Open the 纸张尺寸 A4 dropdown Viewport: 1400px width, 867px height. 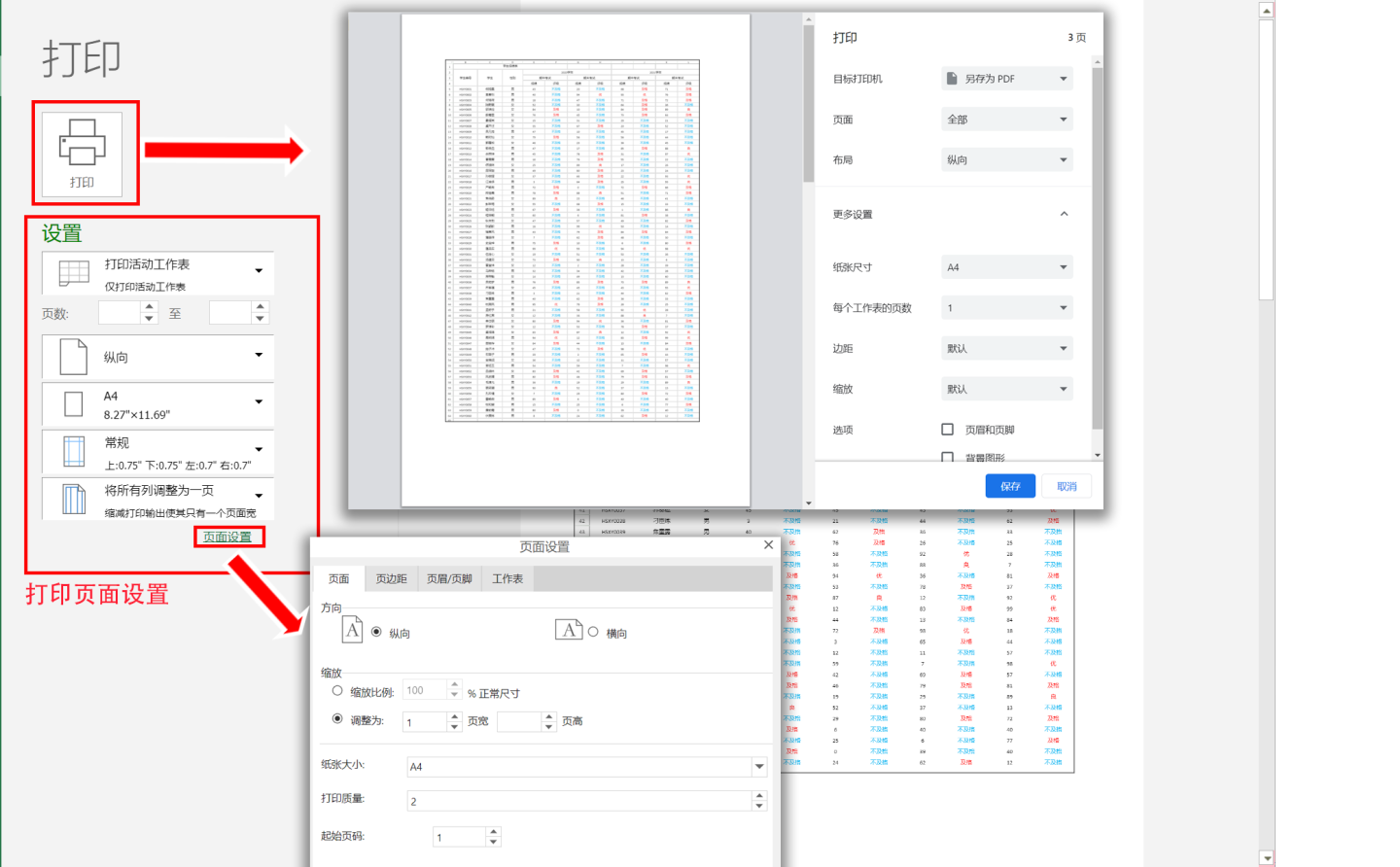coord(1006,267)
